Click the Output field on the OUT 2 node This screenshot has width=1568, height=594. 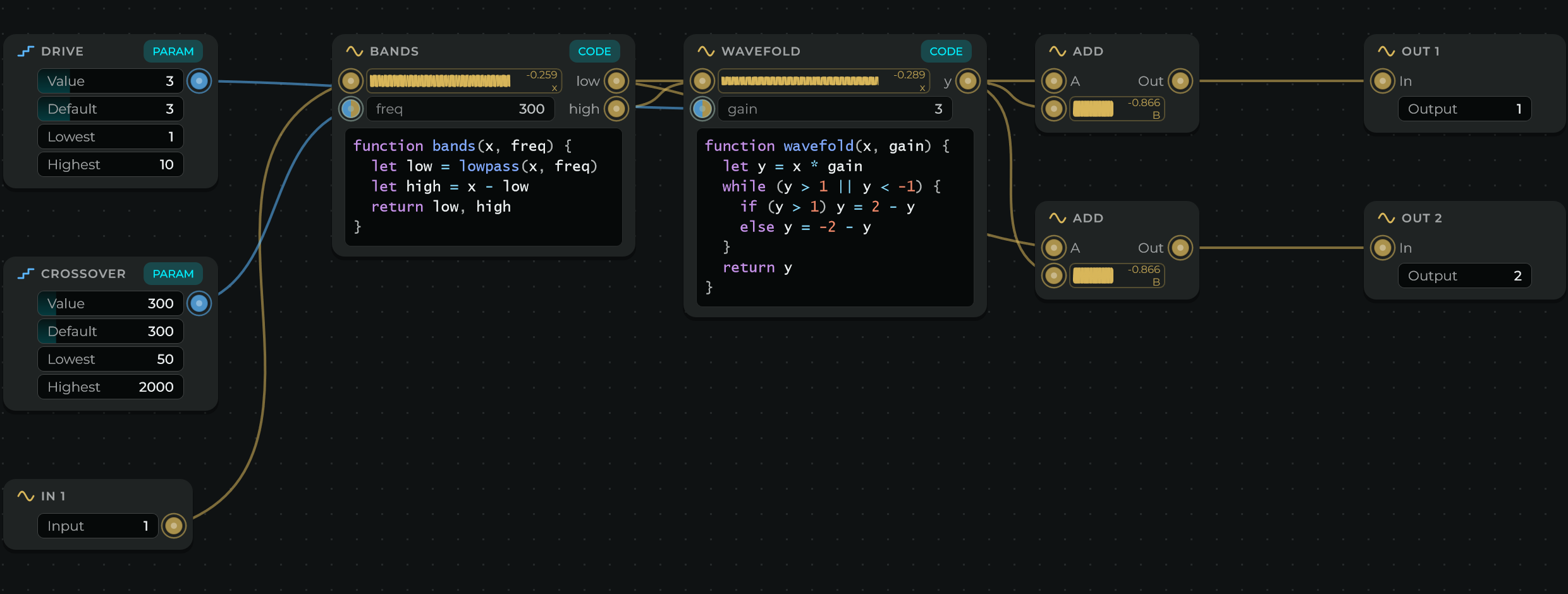click(1465, 276)
